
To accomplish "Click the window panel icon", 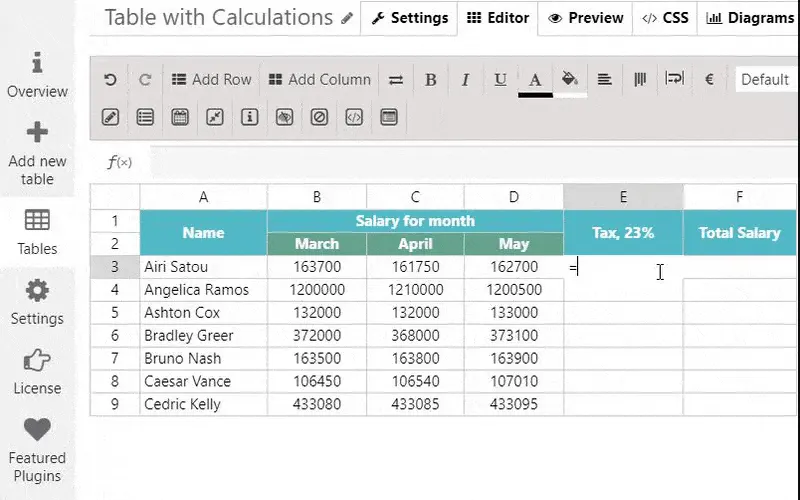I will 389,117.
